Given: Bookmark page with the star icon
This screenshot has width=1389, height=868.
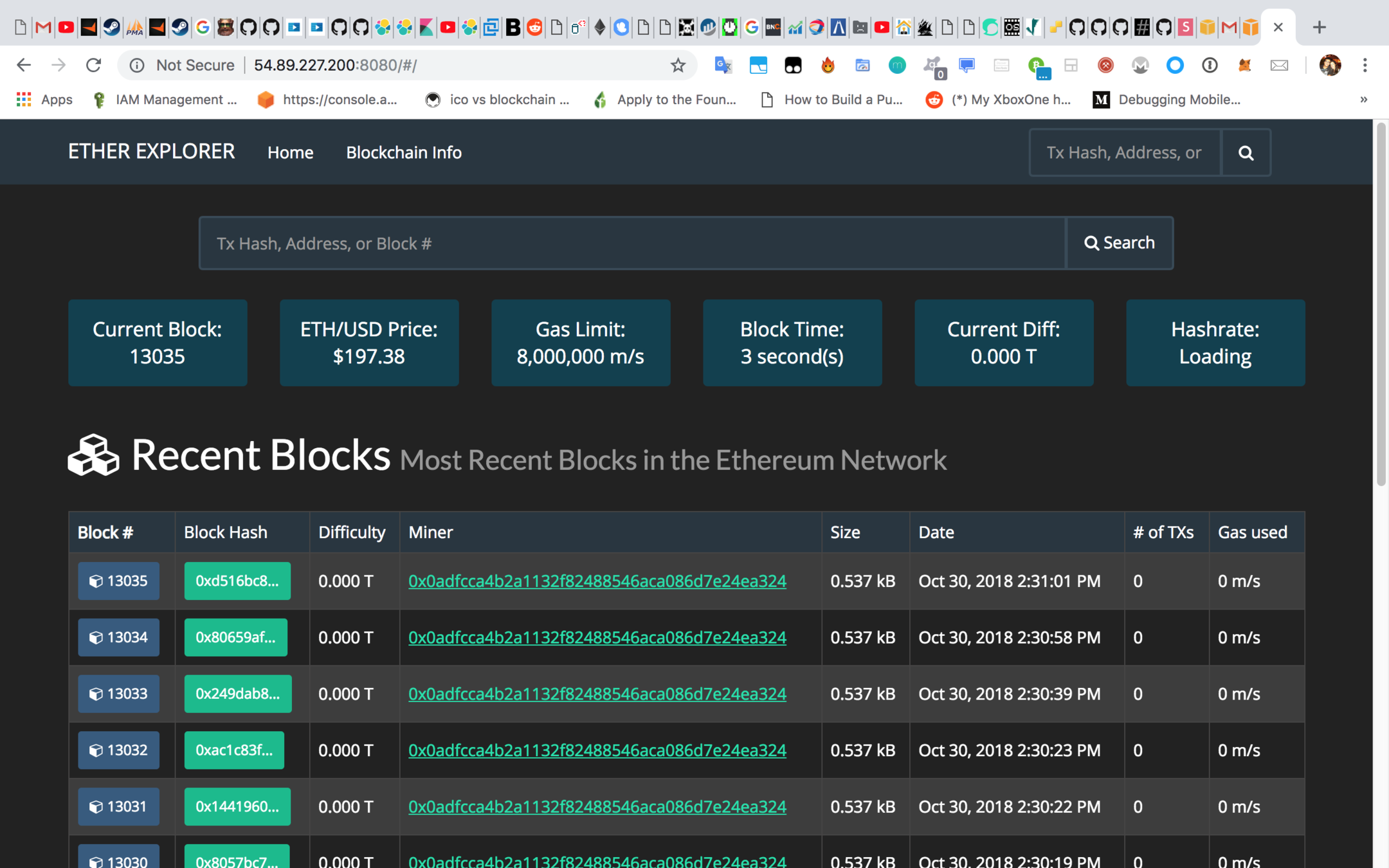Looking at the screenshot, I should point(678,65).
